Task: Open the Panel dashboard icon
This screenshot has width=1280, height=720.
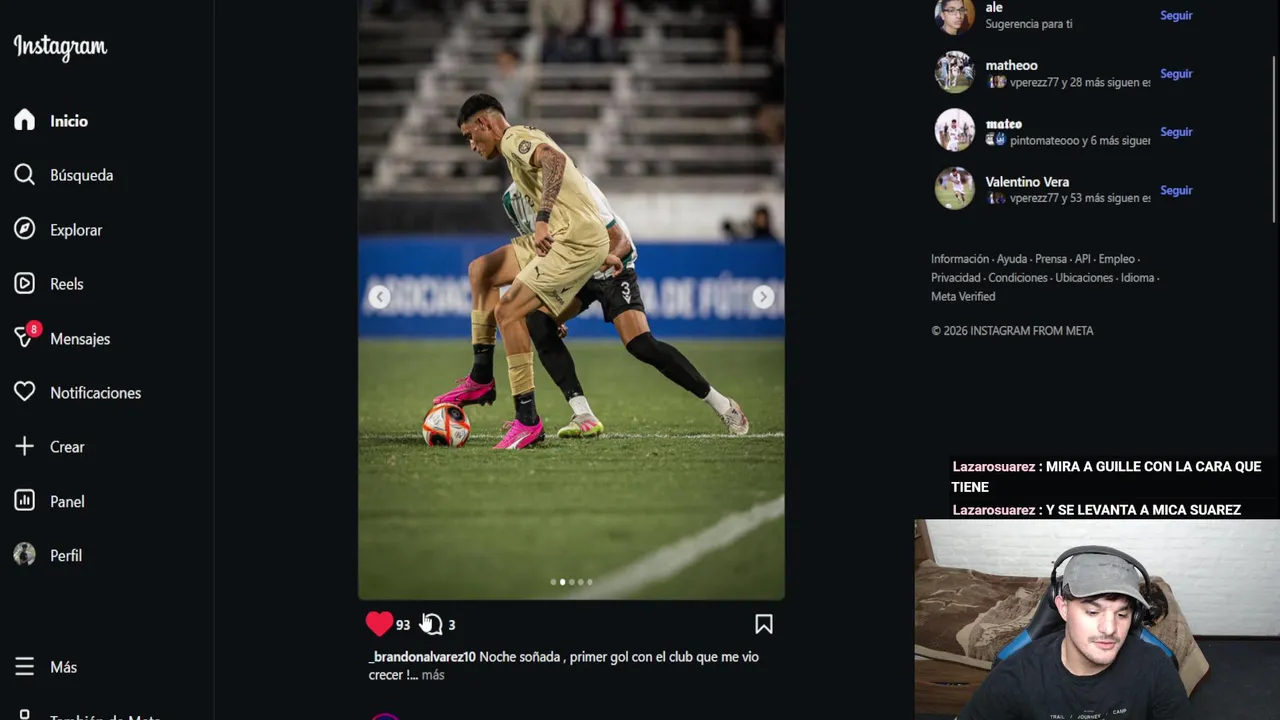Action: coord(24,501)
